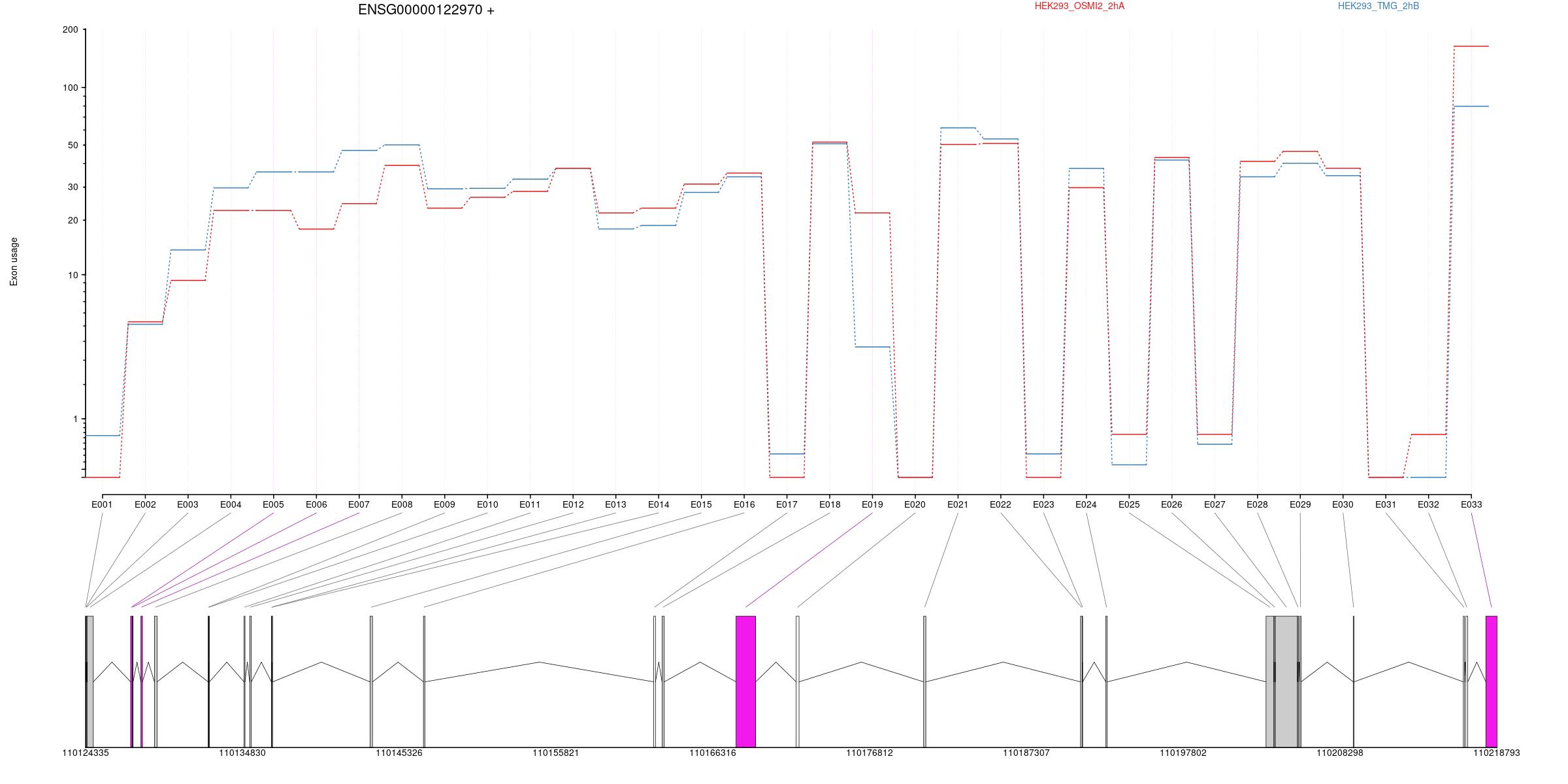Click exon label E020
Image resolution: width=1568 pixels, height=784 pixels.
click(x=915, y=504)
